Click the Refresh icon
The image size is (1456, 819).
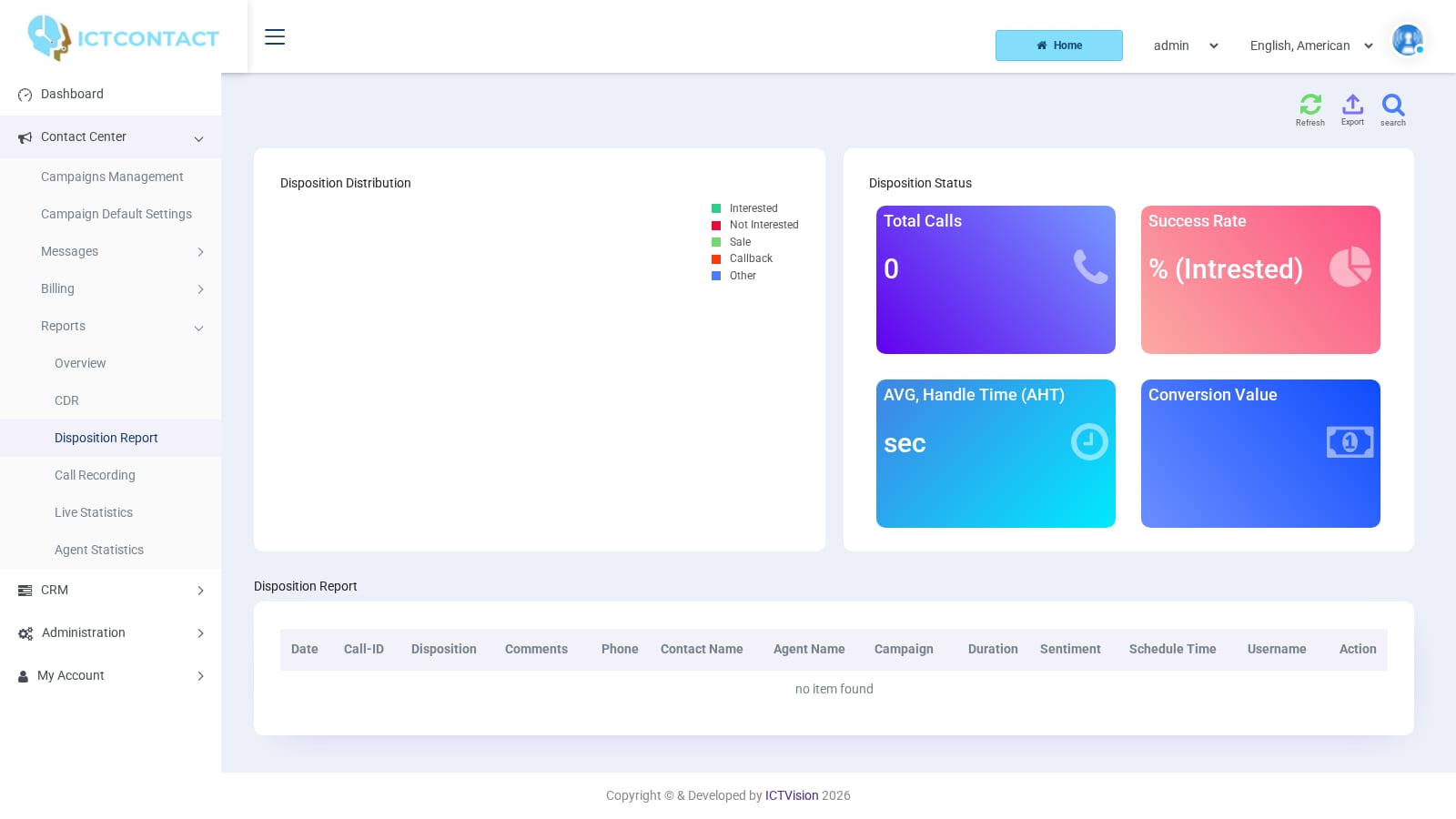[x=1310, y=104]
